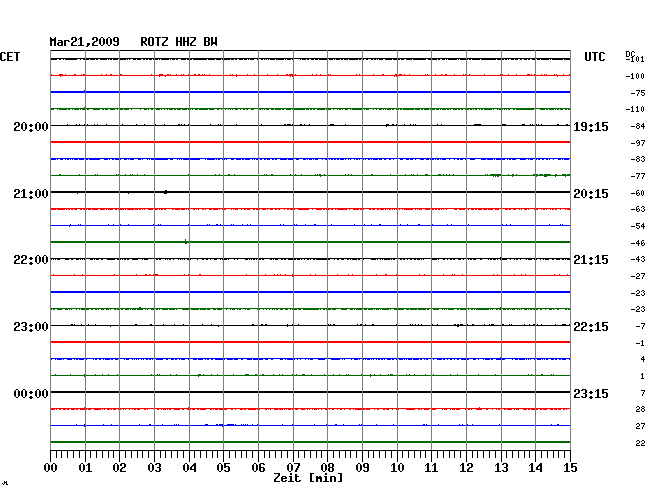Select minute tick label 05

(223, 467)
